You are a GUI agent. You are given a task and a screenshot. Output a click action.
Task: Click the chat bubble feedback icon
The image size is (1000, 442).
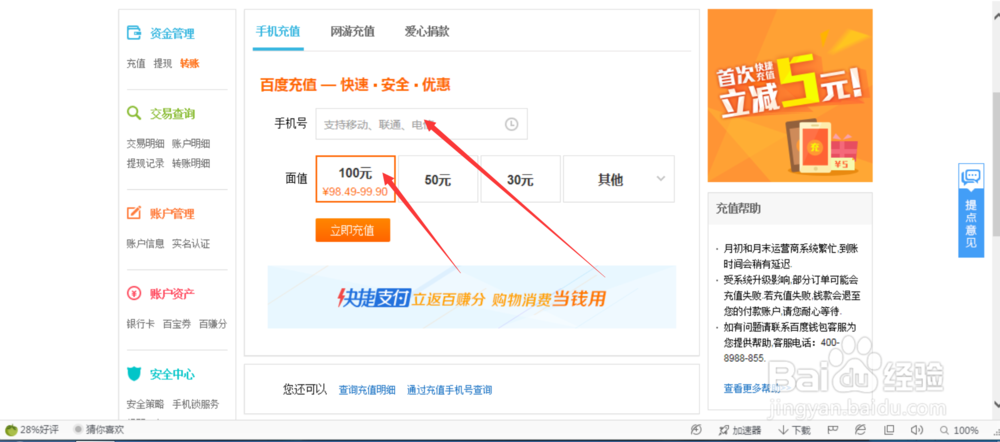coord(971,176)
